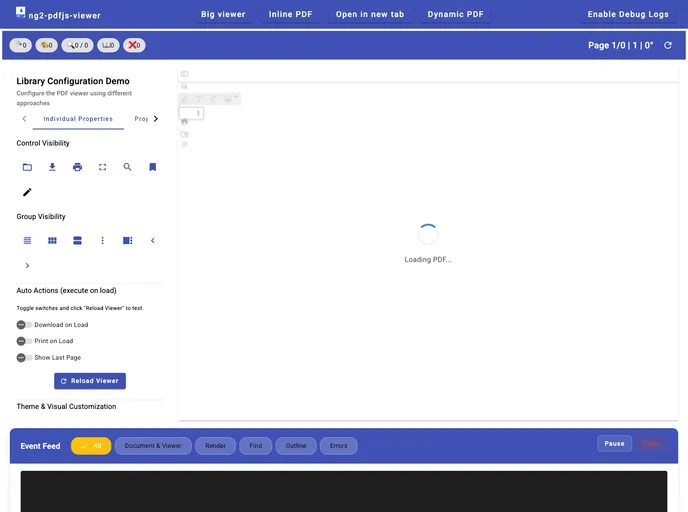Image resolution: width=688 pixels, height=512 pixels.
Task: Enable the Print on Load switch
Action: pos(24,341)
